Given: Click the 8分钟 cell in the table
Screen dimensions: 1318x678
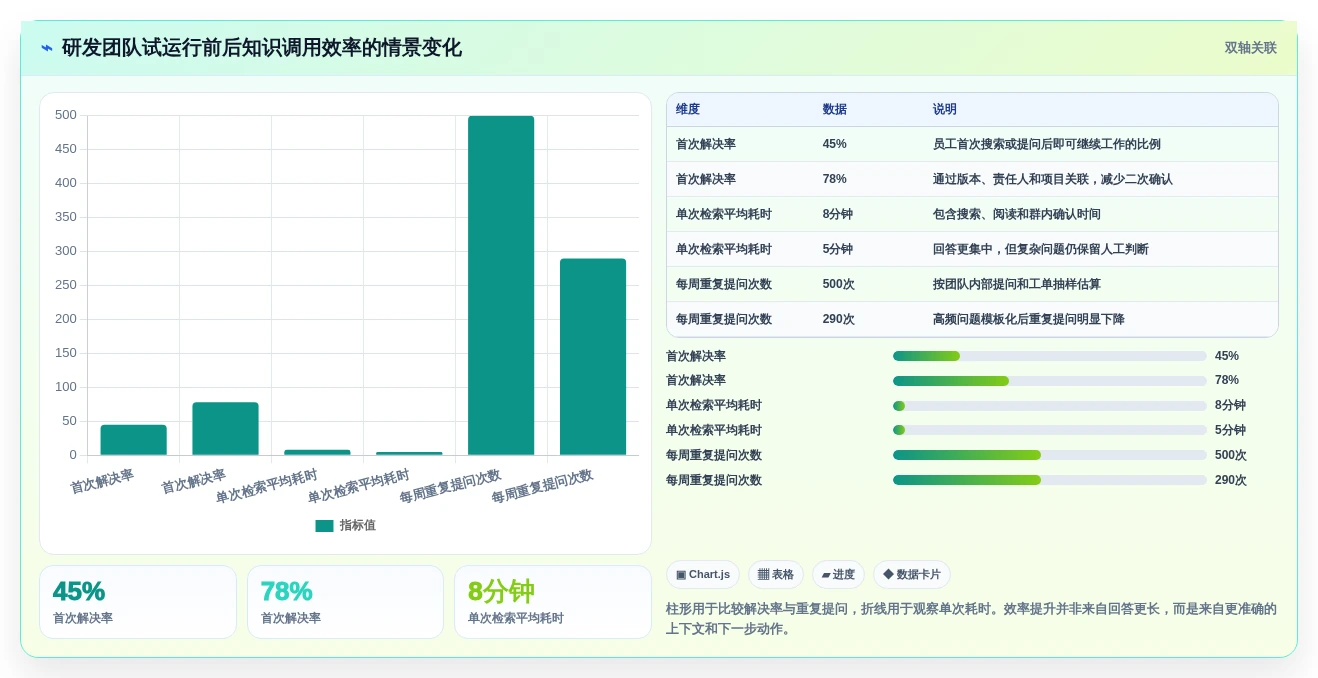Looking at the screenshot, I should point(838,214).
